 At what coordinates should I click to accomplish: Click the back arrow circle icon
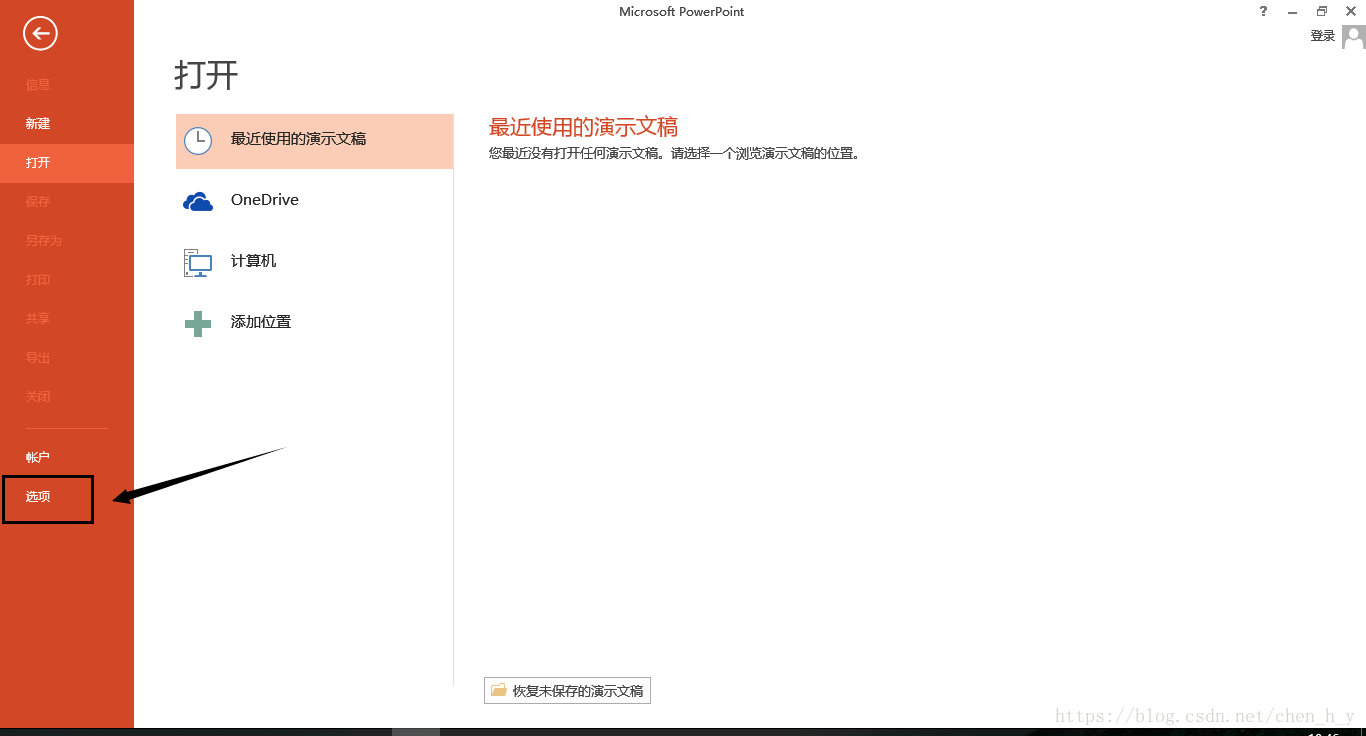pos(41,34)
